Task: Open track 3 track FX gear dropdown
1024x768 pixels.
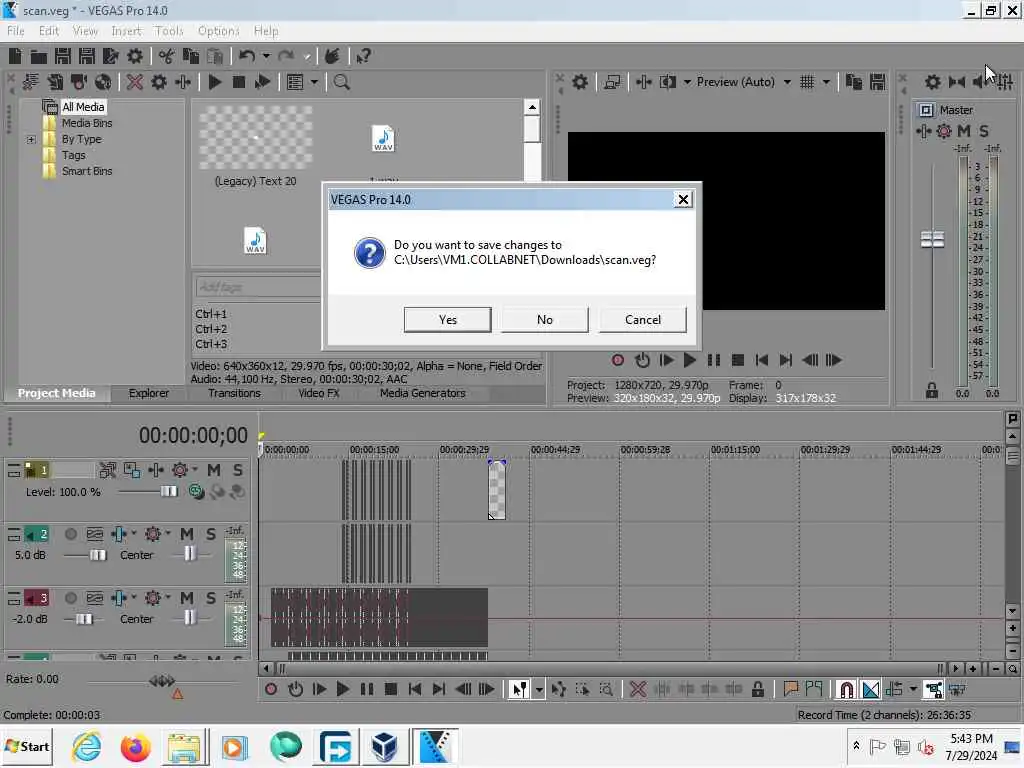Action: (168, 597)
